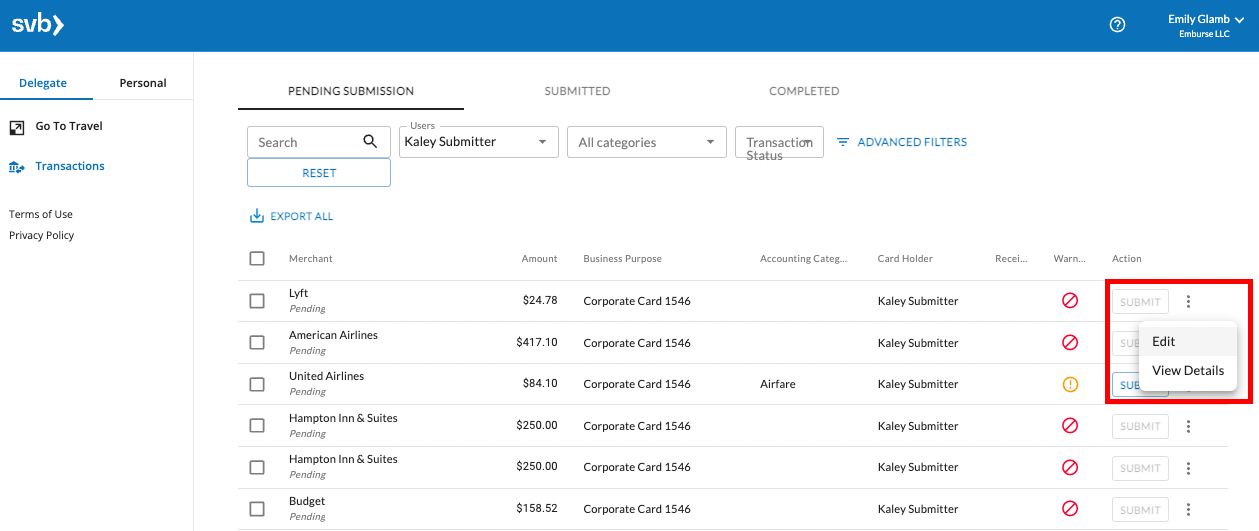
Task: Click SUBMIT for the Budget transaction
Action: pyautogui.click(x=1140, y=509)
